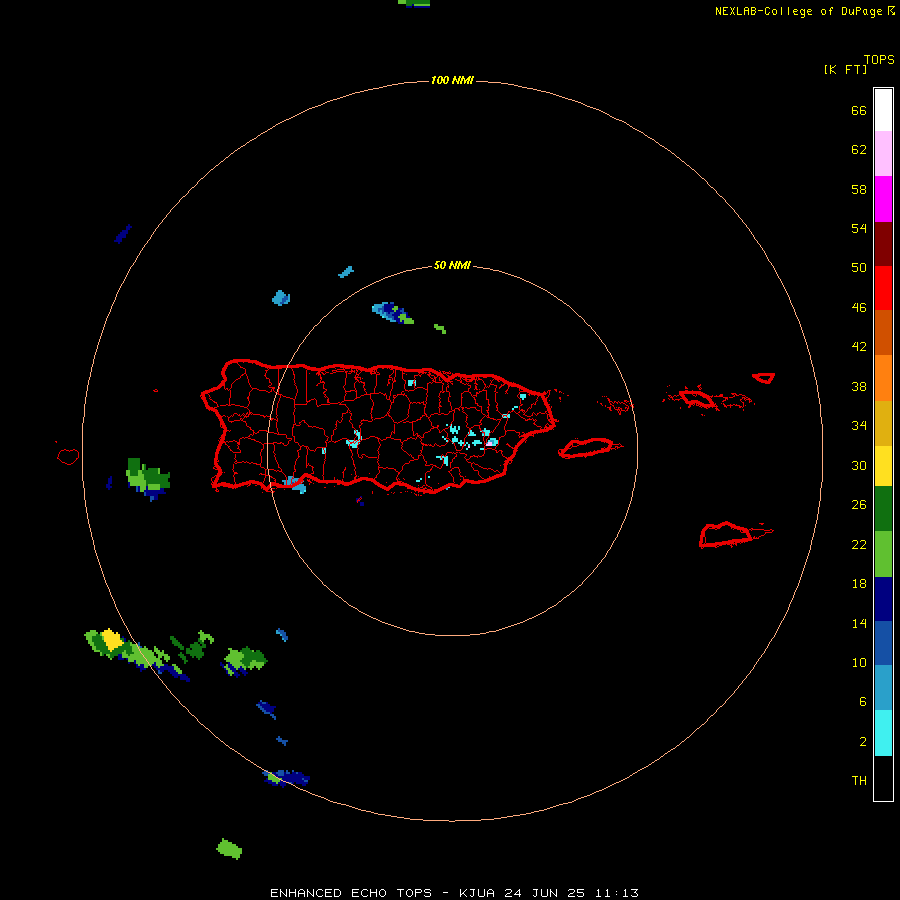This screenshot has height=900, width=900.
Task: Click the "38" legend value
Action: (859, 386)
